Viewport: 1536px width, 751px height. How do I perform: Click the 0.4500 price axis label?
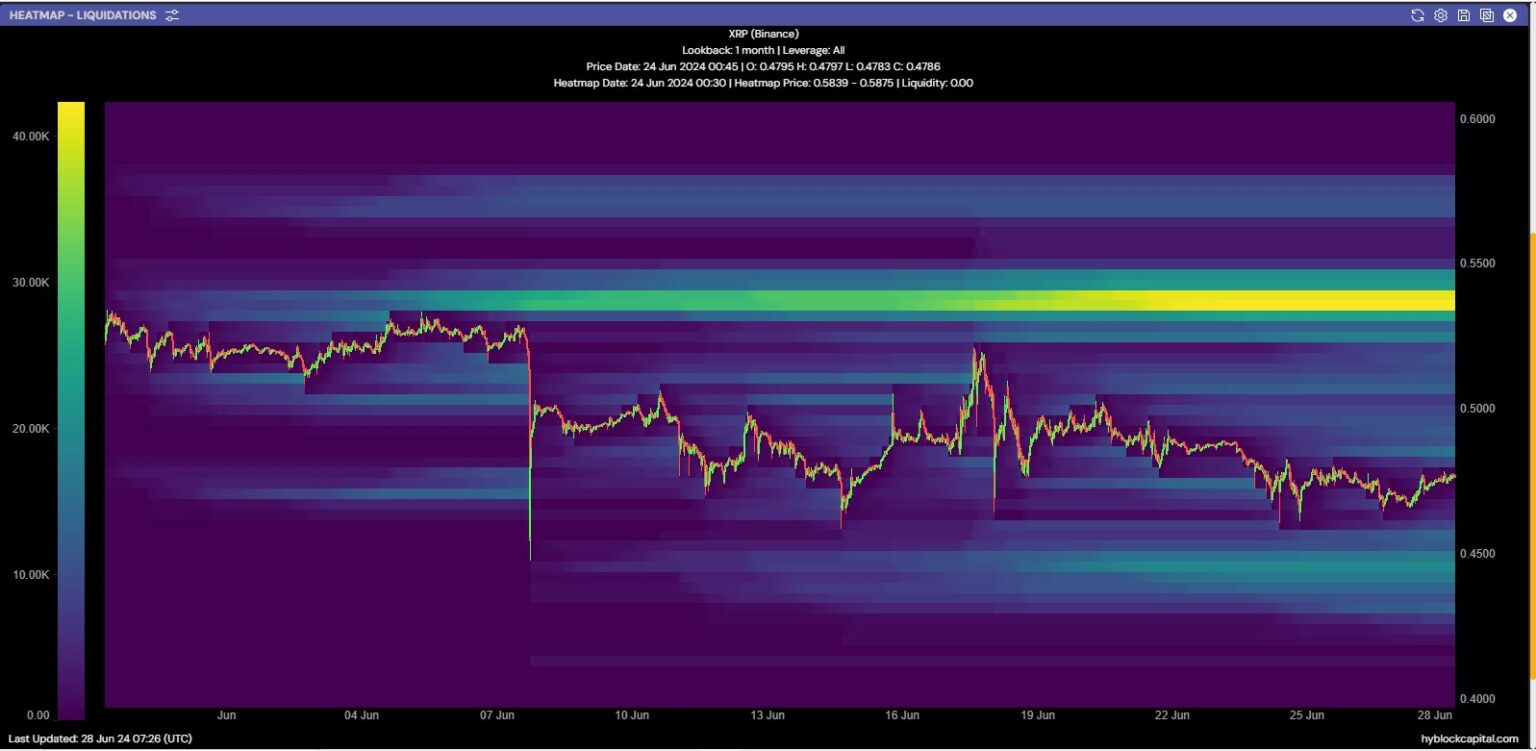click(x=1475, y=554)
